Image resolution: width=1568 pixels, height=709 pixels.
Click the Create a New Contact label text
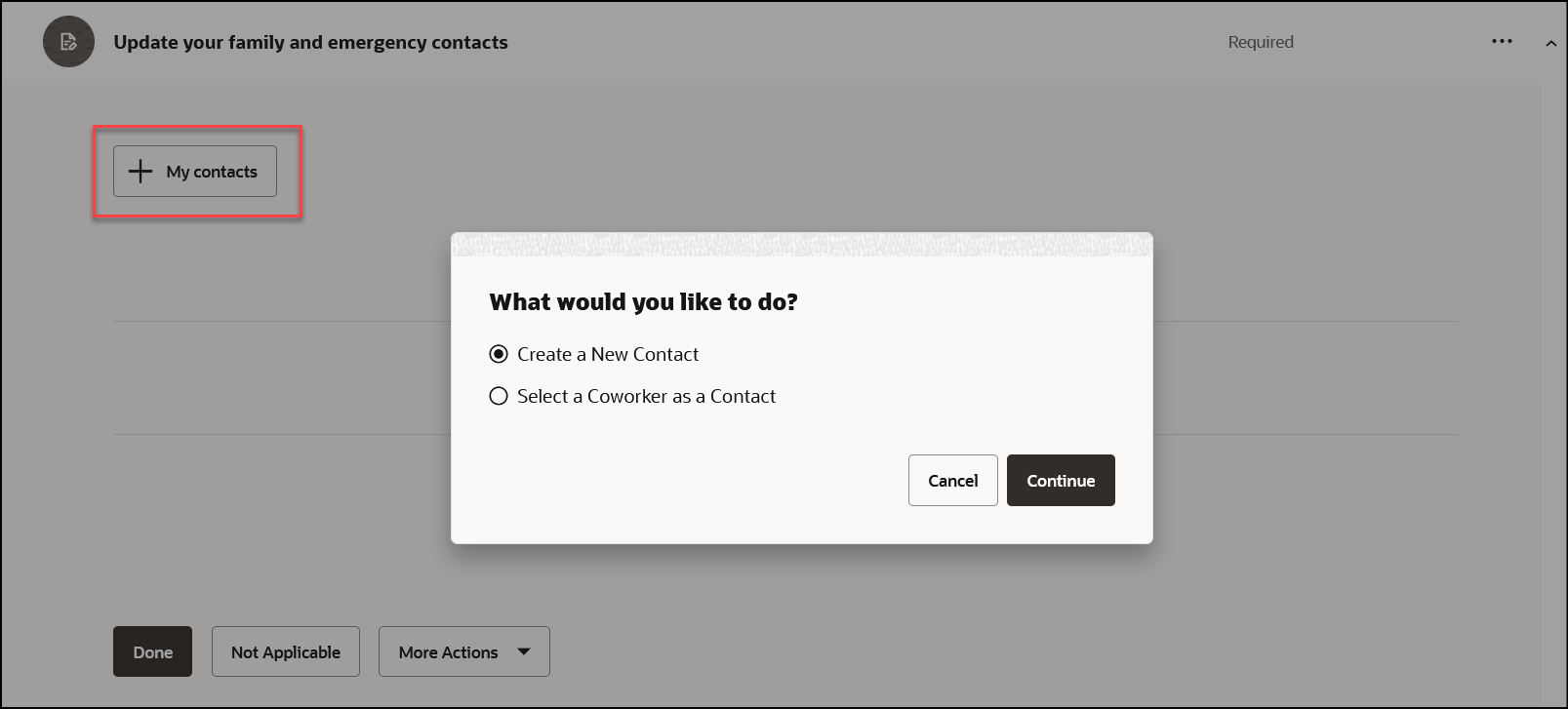[608, 354]
